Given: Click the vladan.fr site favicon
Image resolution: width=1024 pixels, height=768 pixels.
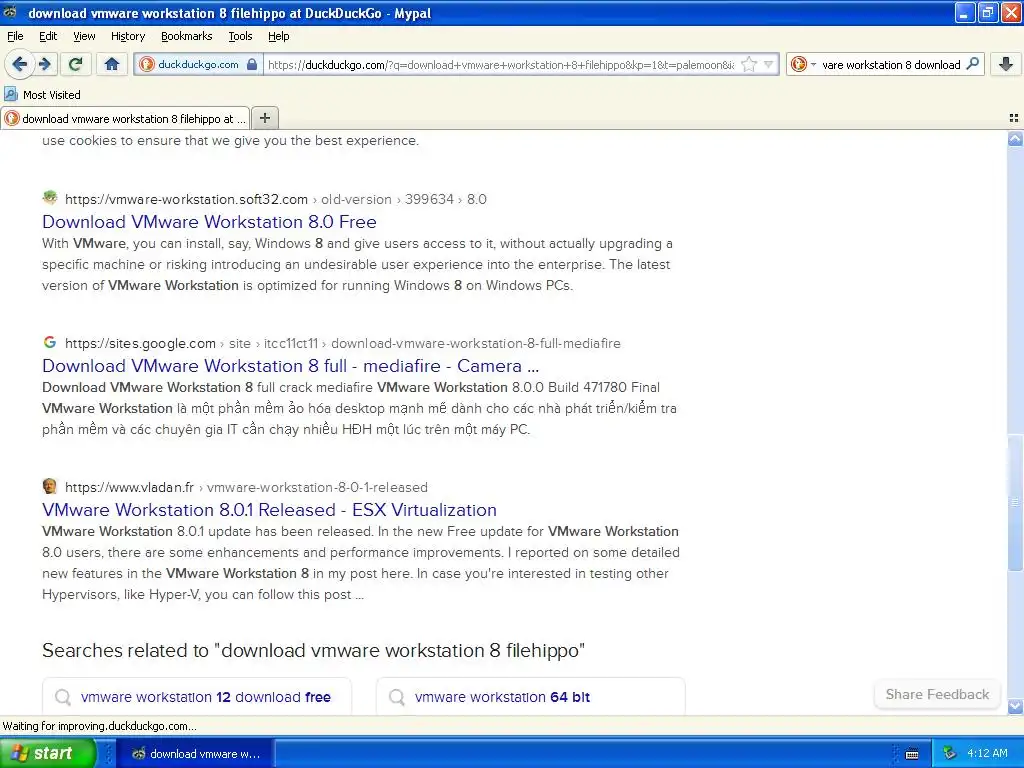Looking at the screenshot, I should pos(50,486).
